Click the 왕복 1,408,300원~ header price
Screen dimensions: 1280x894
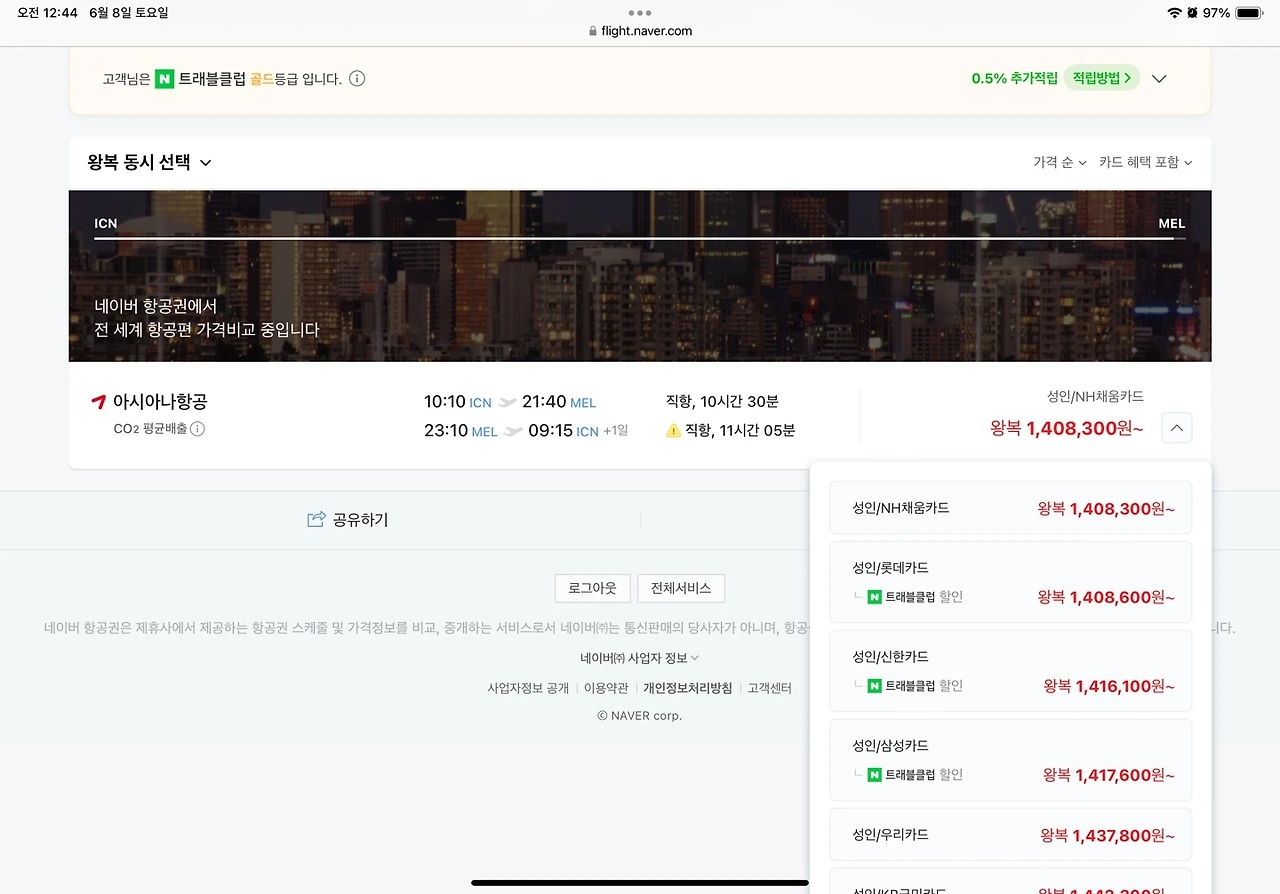1067,428
